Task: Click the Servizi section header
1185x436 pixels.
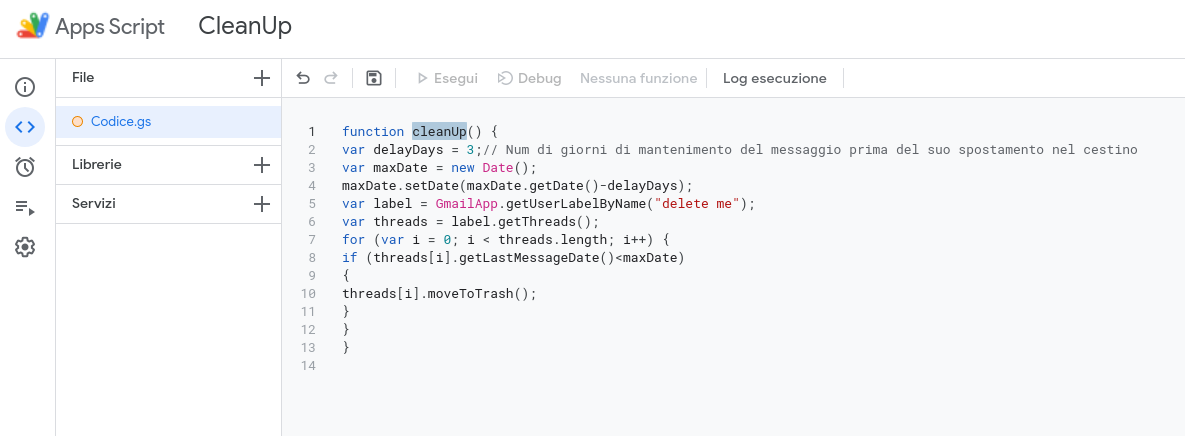Action: [x=94, y=204]
